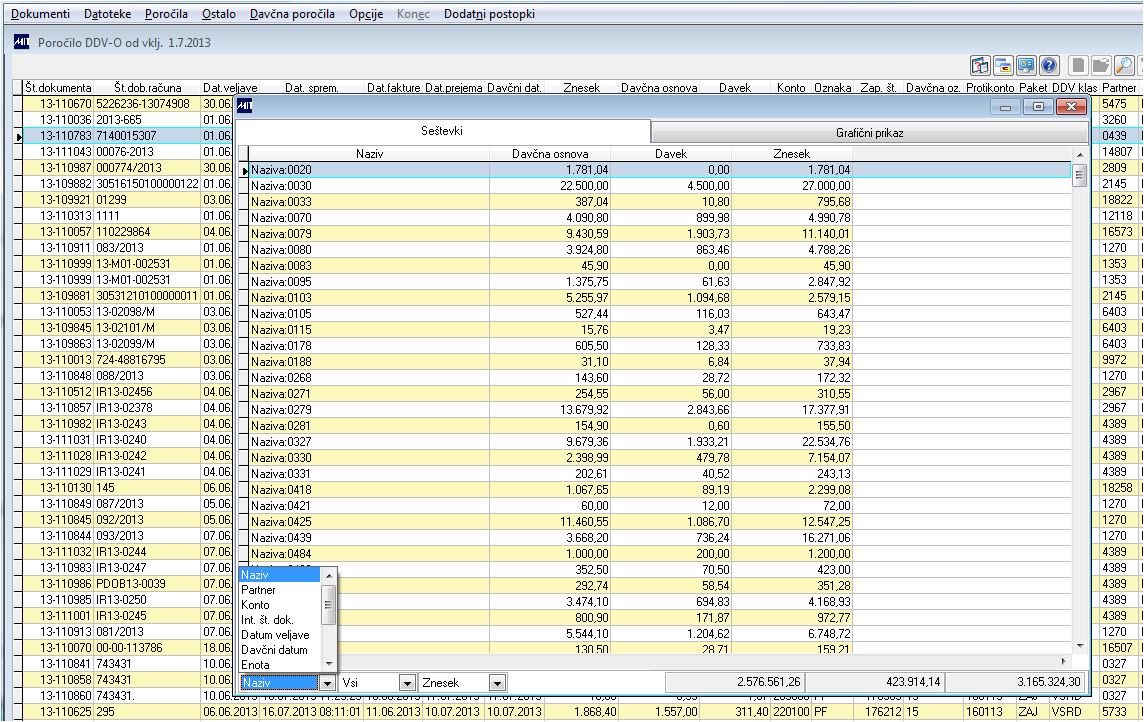Choose Datum veljave in the list
This screenshot has height=722, width=1144.
point(280,634)
